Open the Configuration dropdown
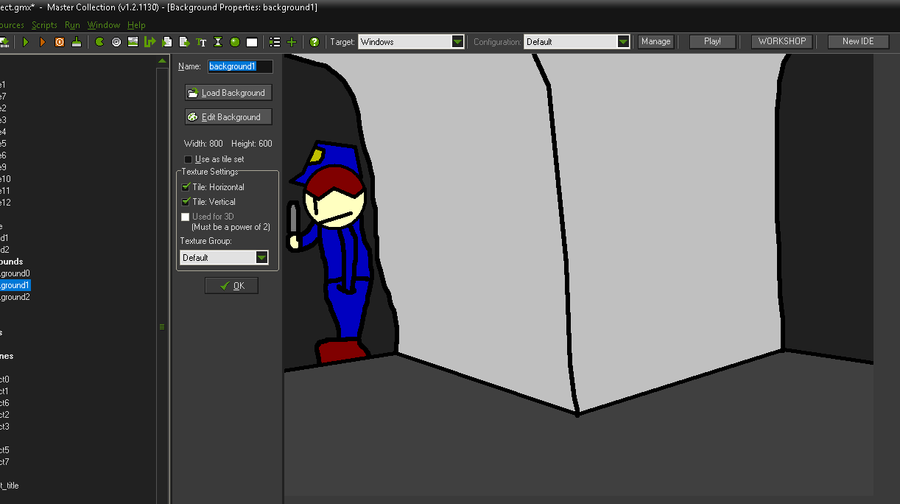This screenshot has width=900, height=504. (x=623, y=42)
